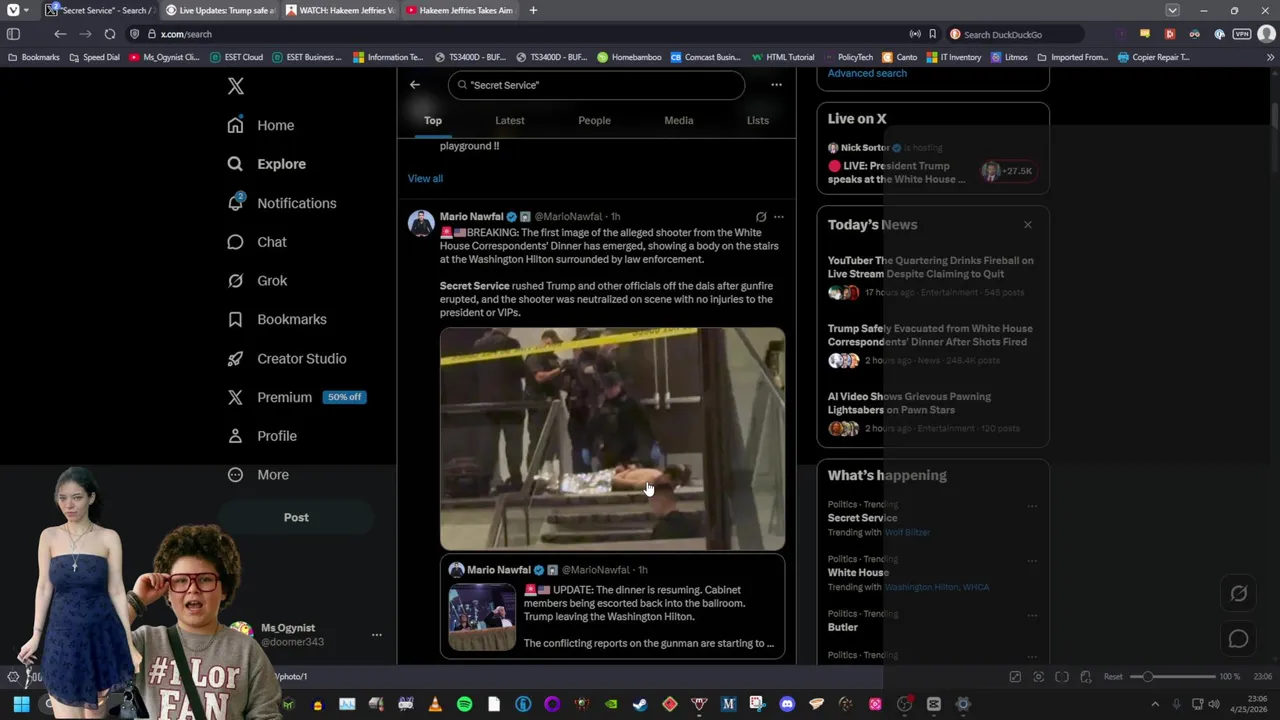The width and height of the screenshot is (1280, 720).
Task: Open options for Butler trend
Action: coord(1032,615)
